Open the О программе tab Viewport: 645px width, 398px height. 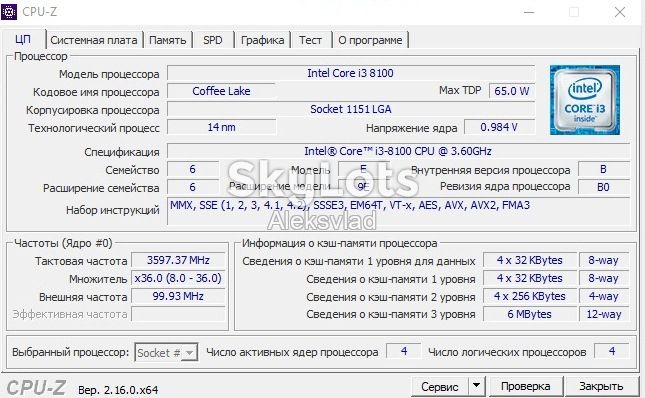370,40
